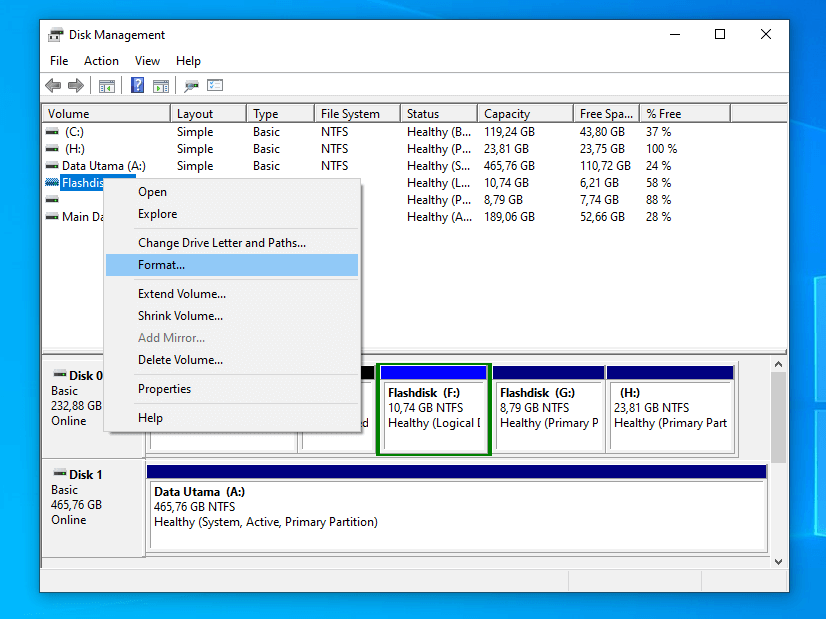Select the (H:) 23,81 GB partition block
The width and height of the screenshot is (826, 619).
click(670, 409)
